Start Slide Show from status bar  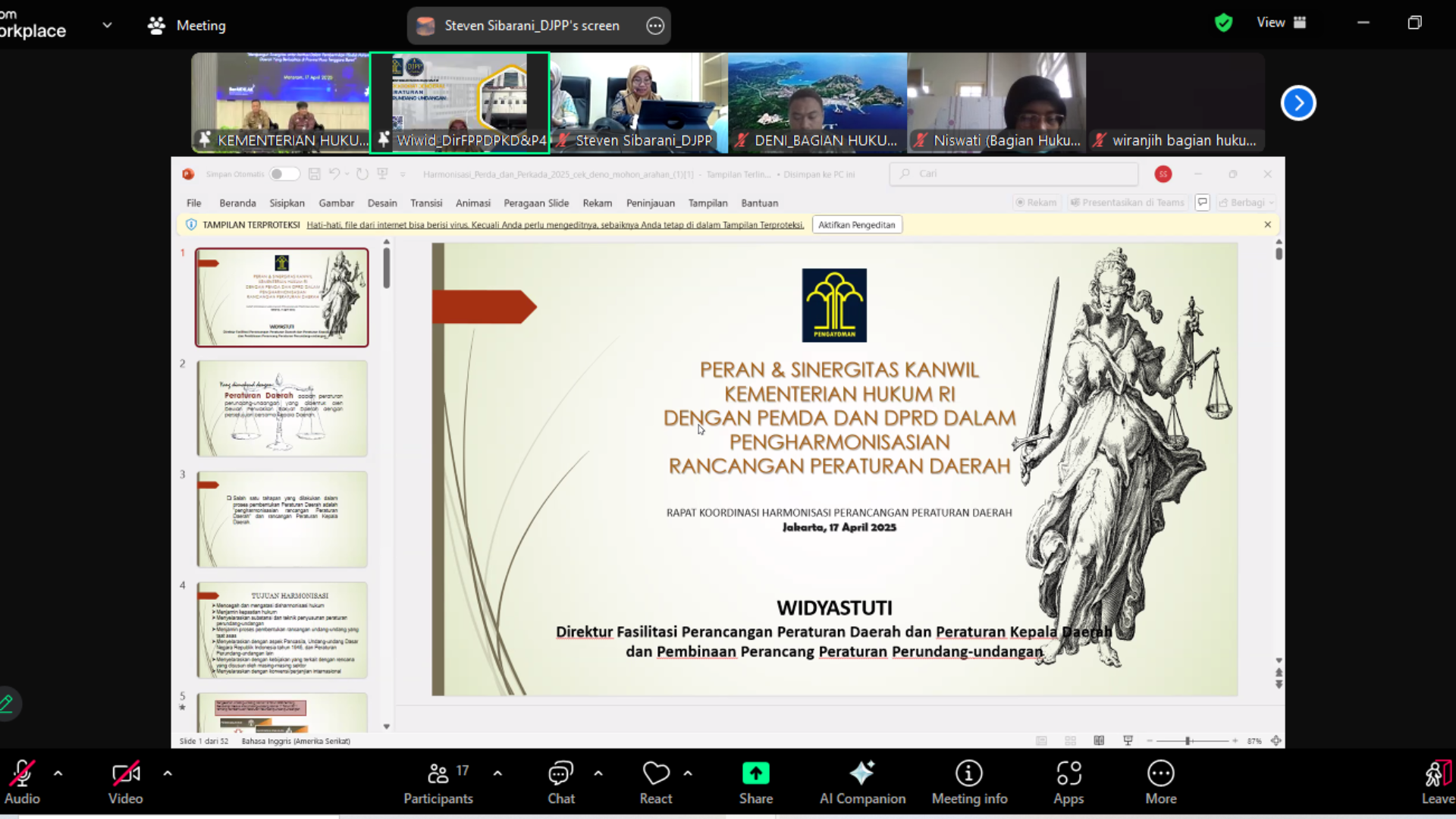(1128, 741)
